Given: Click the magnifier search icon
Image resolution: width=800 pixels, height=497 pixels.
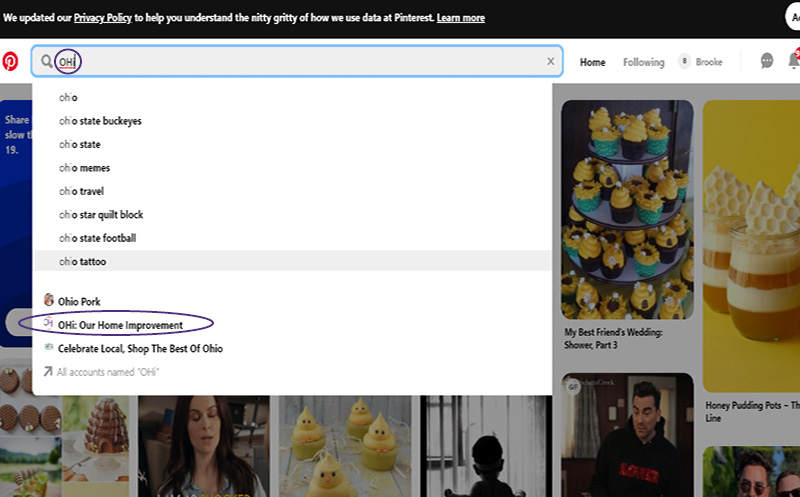Looking at the screenshot, I should pyautogui.click(x=46, y=61).
